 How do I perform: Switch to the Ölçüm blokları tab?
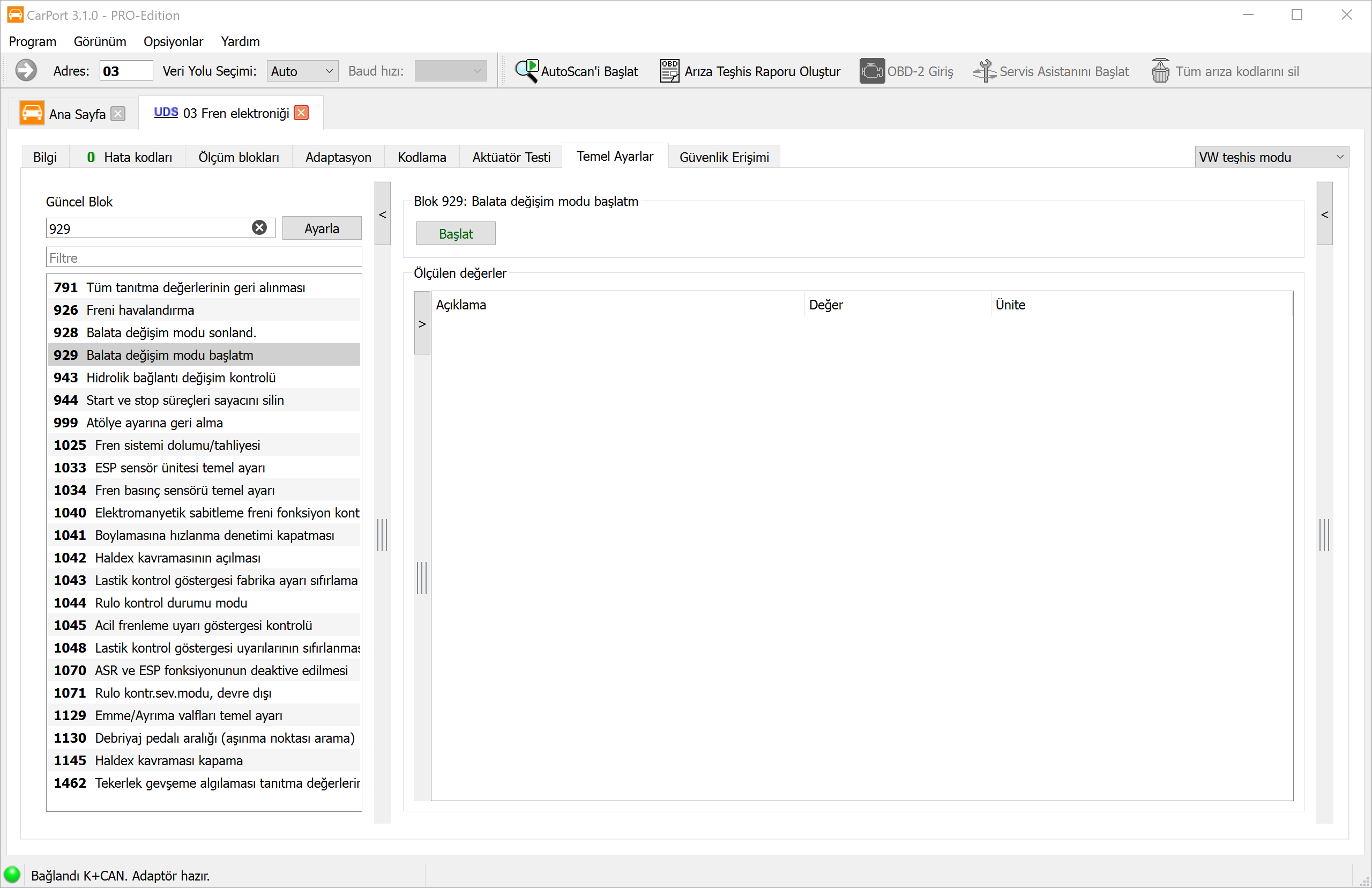tap(238, 158)
